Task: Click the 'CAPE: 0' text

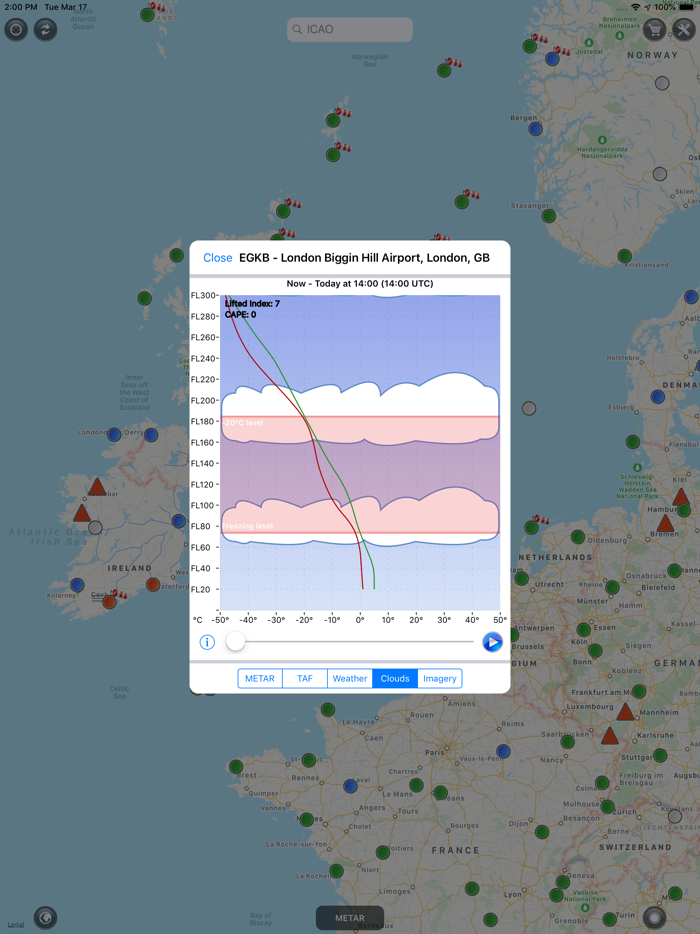Action: (x=241, y=315)
